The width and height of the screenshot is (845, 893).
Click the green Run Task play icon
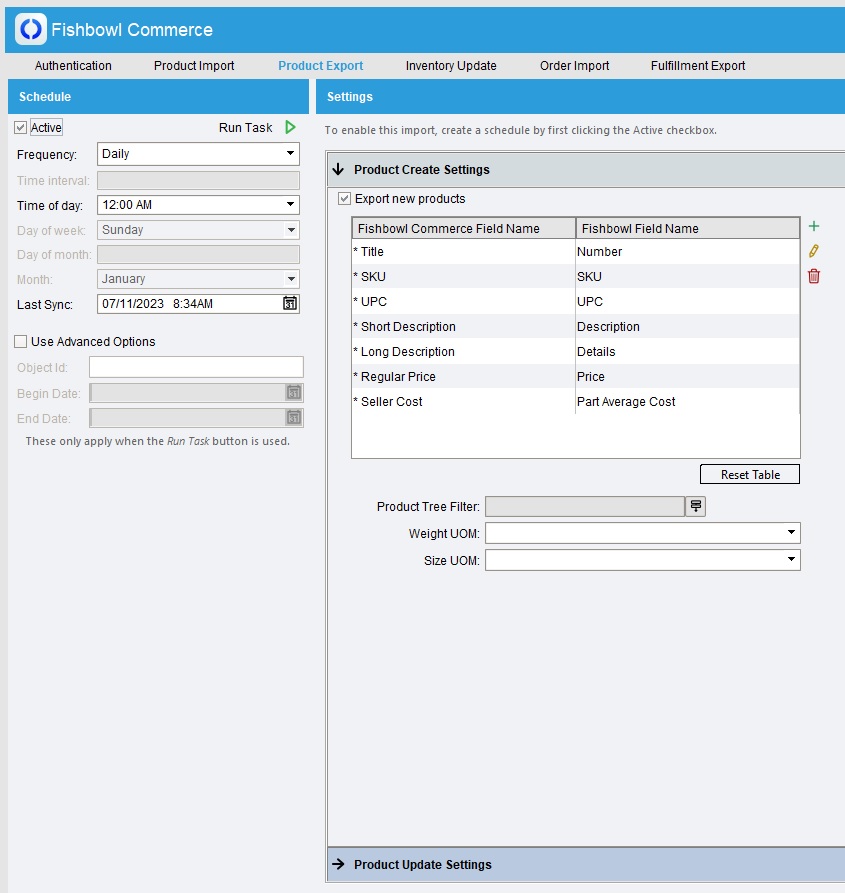(x=290, y=127)
